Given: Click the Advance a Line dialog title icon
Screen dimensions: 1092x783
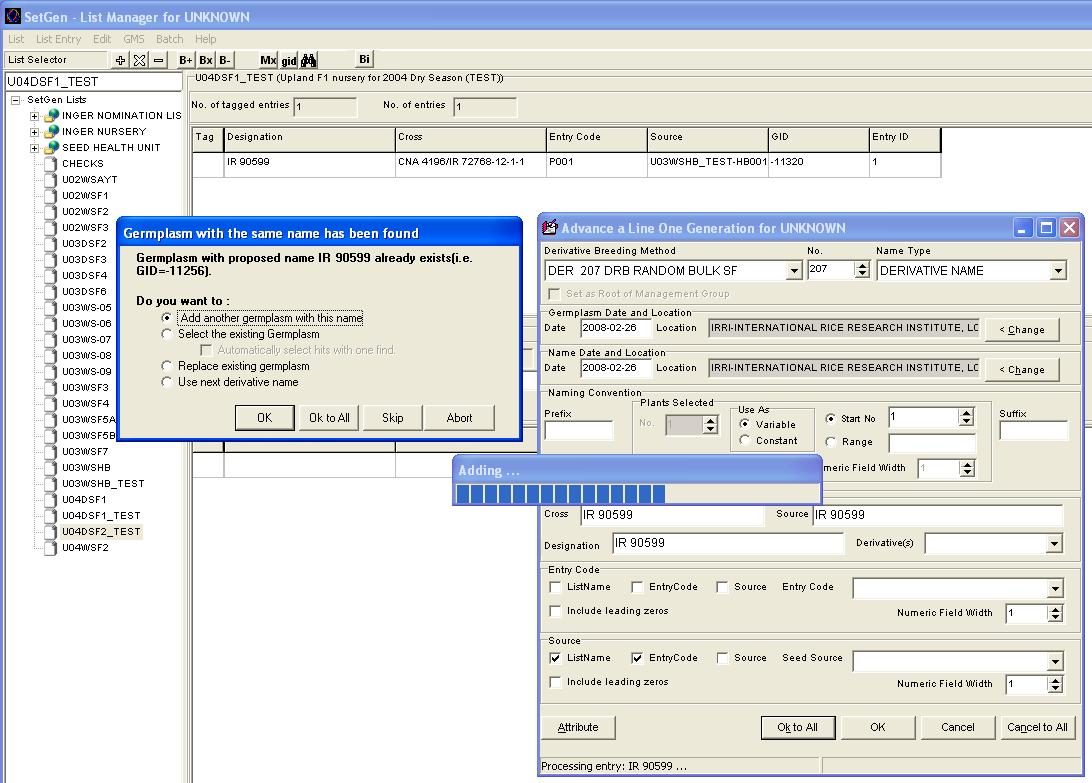Looking at the screenshot, I should 550,227.
